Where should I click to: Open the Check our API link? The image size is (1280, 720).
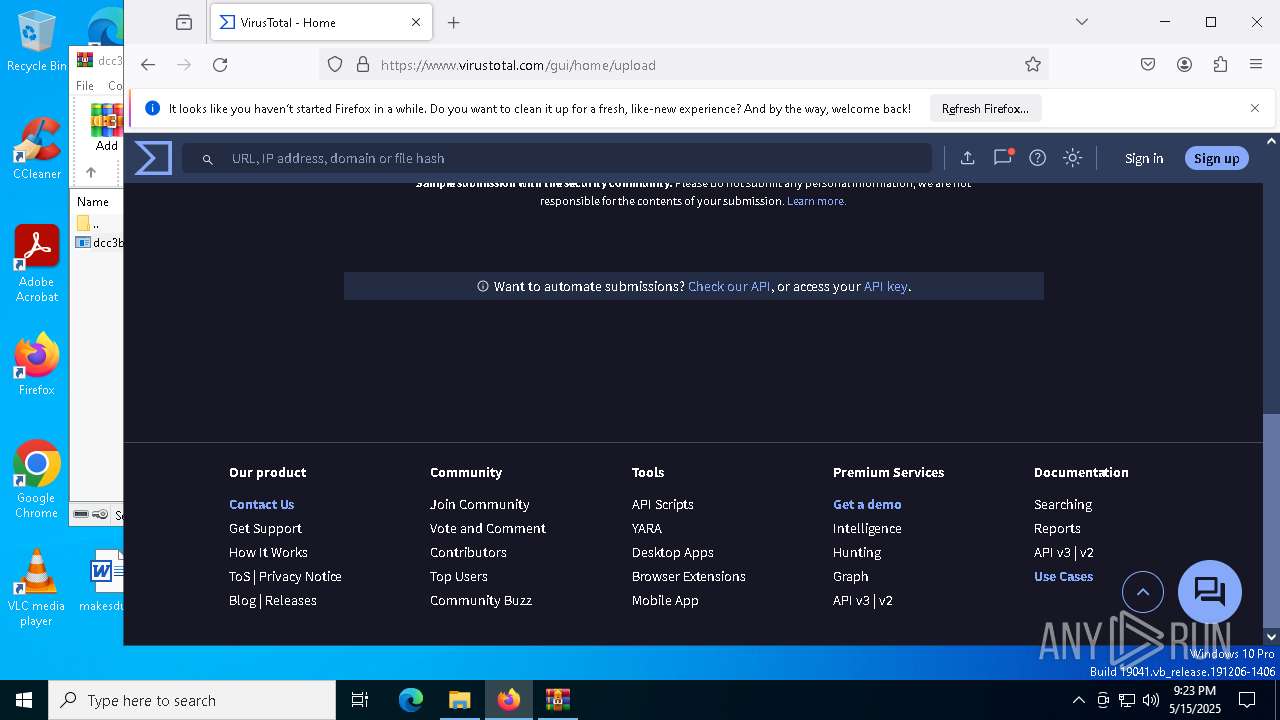coord(729,286)
